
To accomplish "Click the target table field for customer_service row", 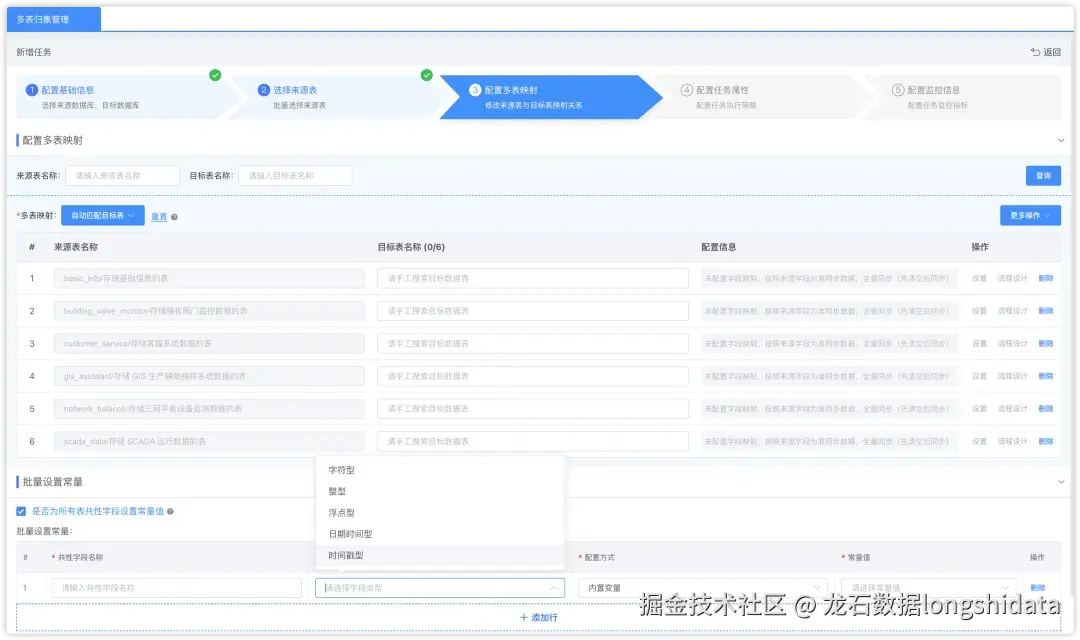I will click(532, 343).
